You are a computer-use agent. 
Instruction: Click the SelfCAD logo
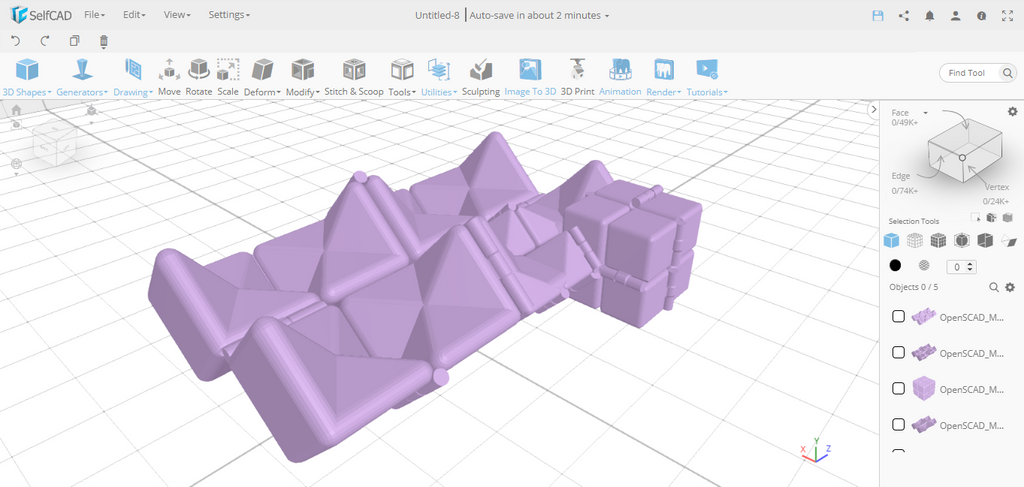coord(40,15)
